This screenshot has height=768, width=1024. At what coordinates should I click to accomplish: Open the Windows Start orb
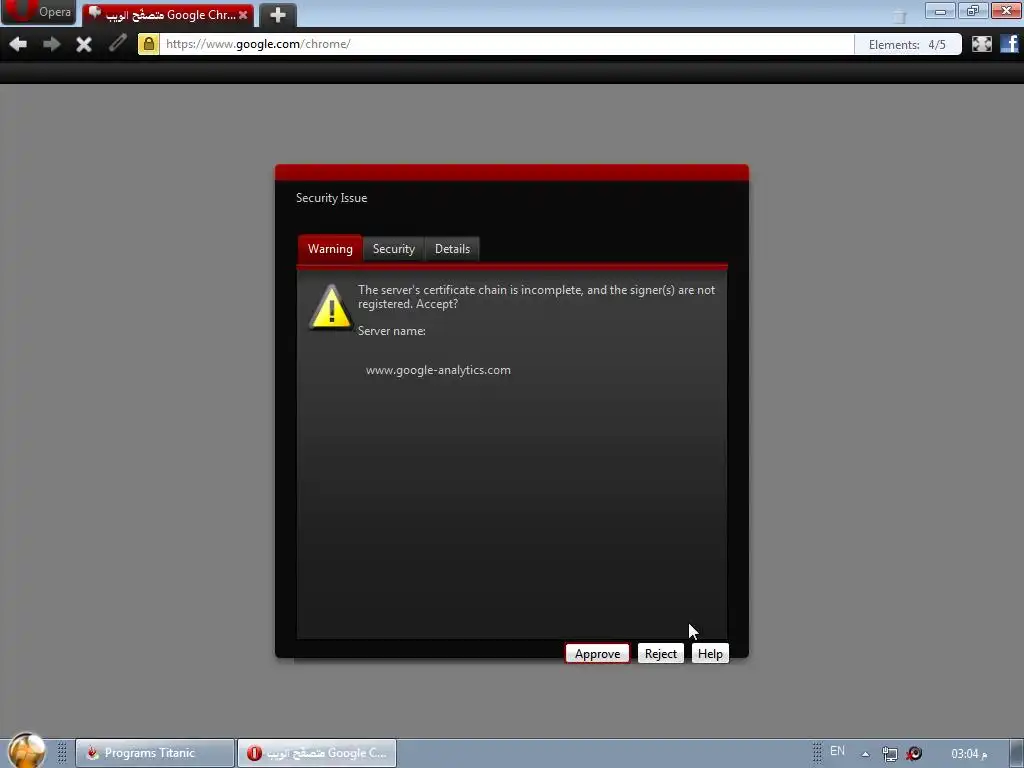pyautogui.click(x=26, y=750)
